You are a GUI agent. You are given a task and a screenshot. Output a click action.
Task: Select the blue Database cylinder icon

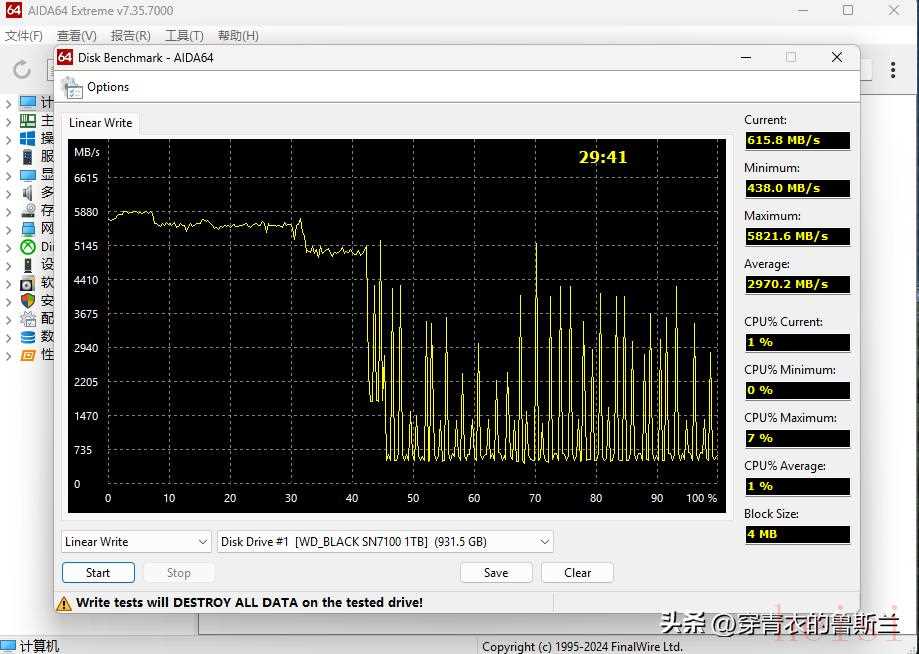[x=28, y=337]
